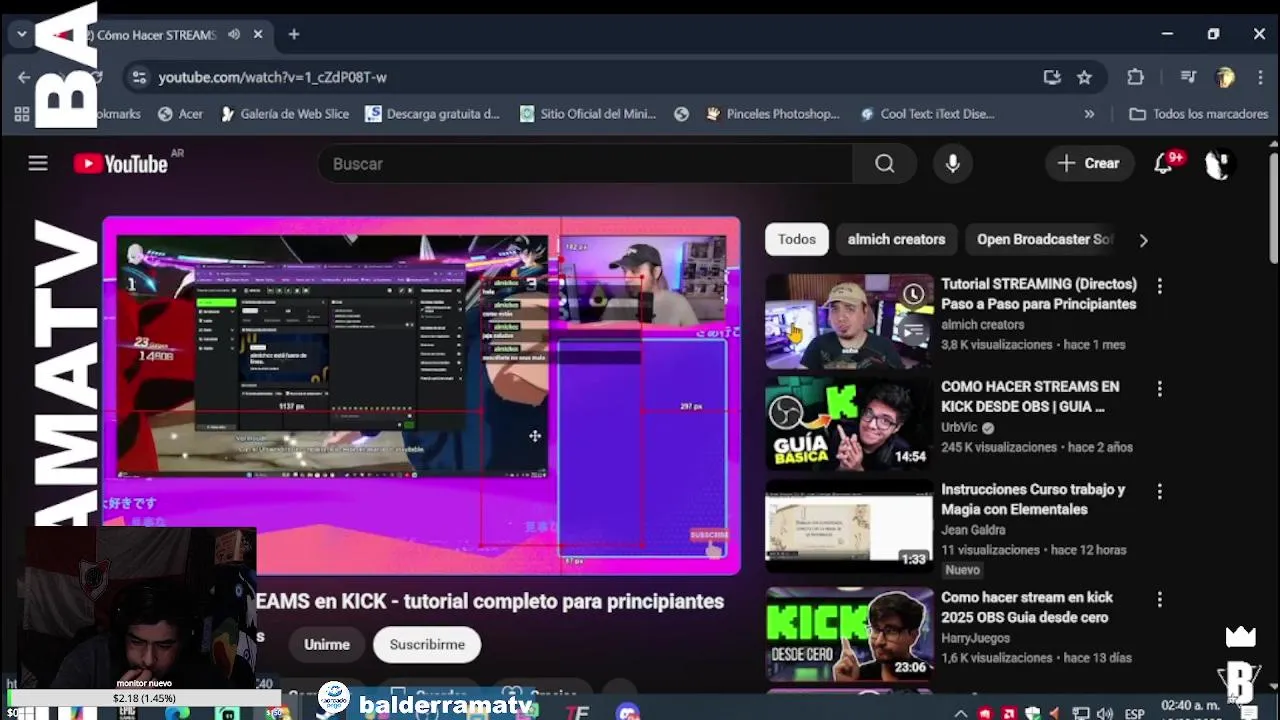Click the add to queue icon on first thumbnail
Screen dimensions: 1280x720
tap(913, 331)
